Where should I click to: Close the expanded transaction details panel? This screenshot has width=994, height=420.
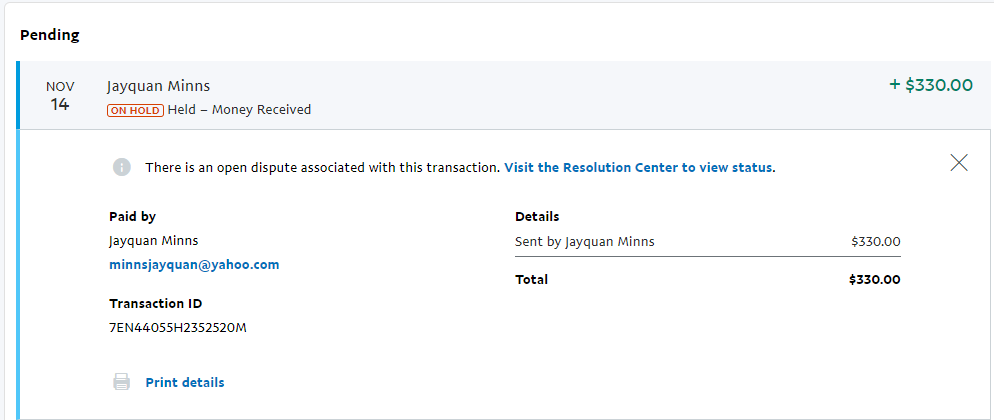[x=958, y=163]
